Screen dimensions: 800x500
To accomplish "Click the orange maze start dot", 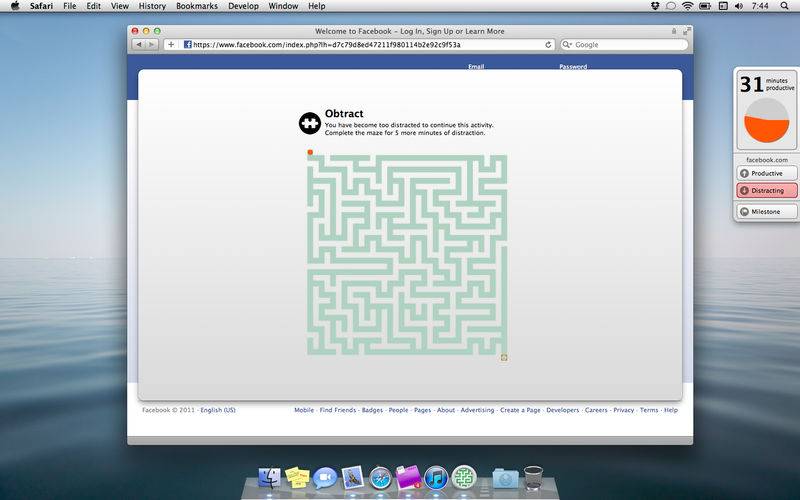I will point(310,152).
